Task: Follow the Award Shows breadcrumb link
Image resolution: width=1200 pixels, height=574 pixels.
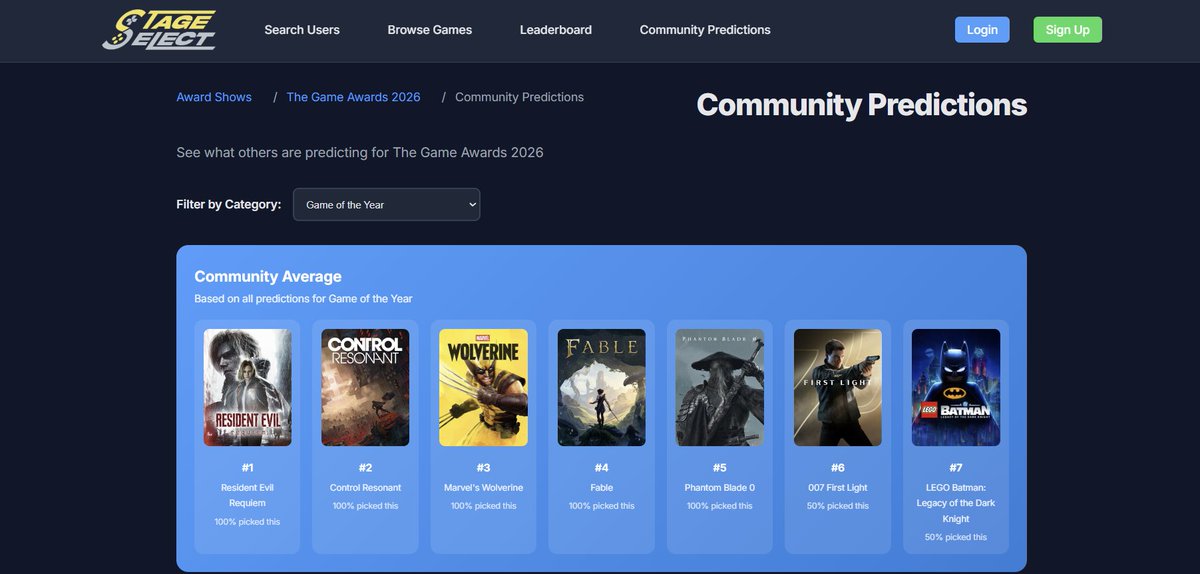Action: (x=214, y=97)
